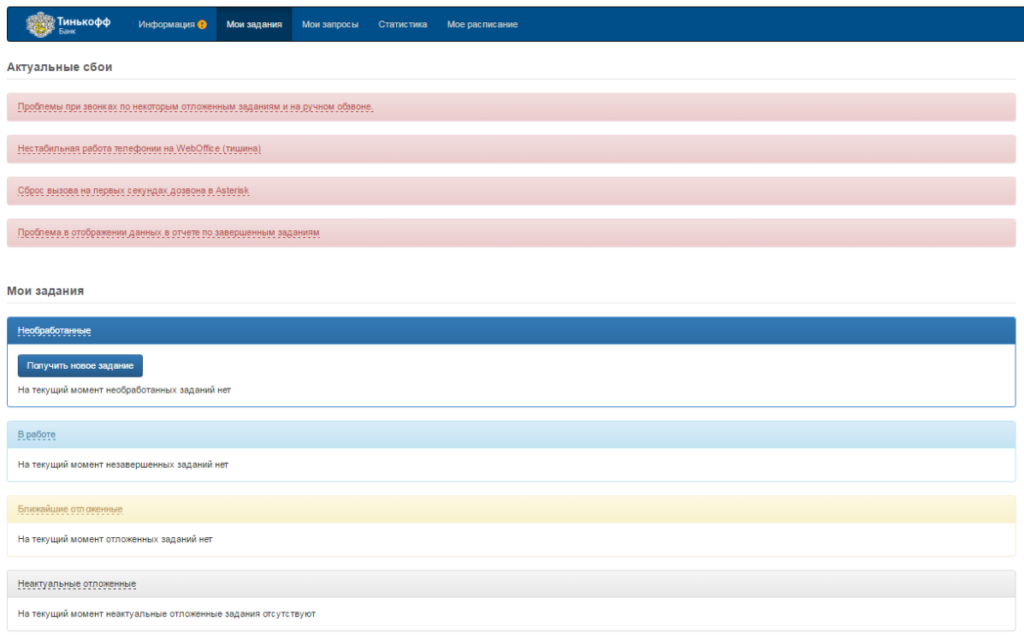
Task: Open the completed tasks report display problem alert
Action: 168,232
